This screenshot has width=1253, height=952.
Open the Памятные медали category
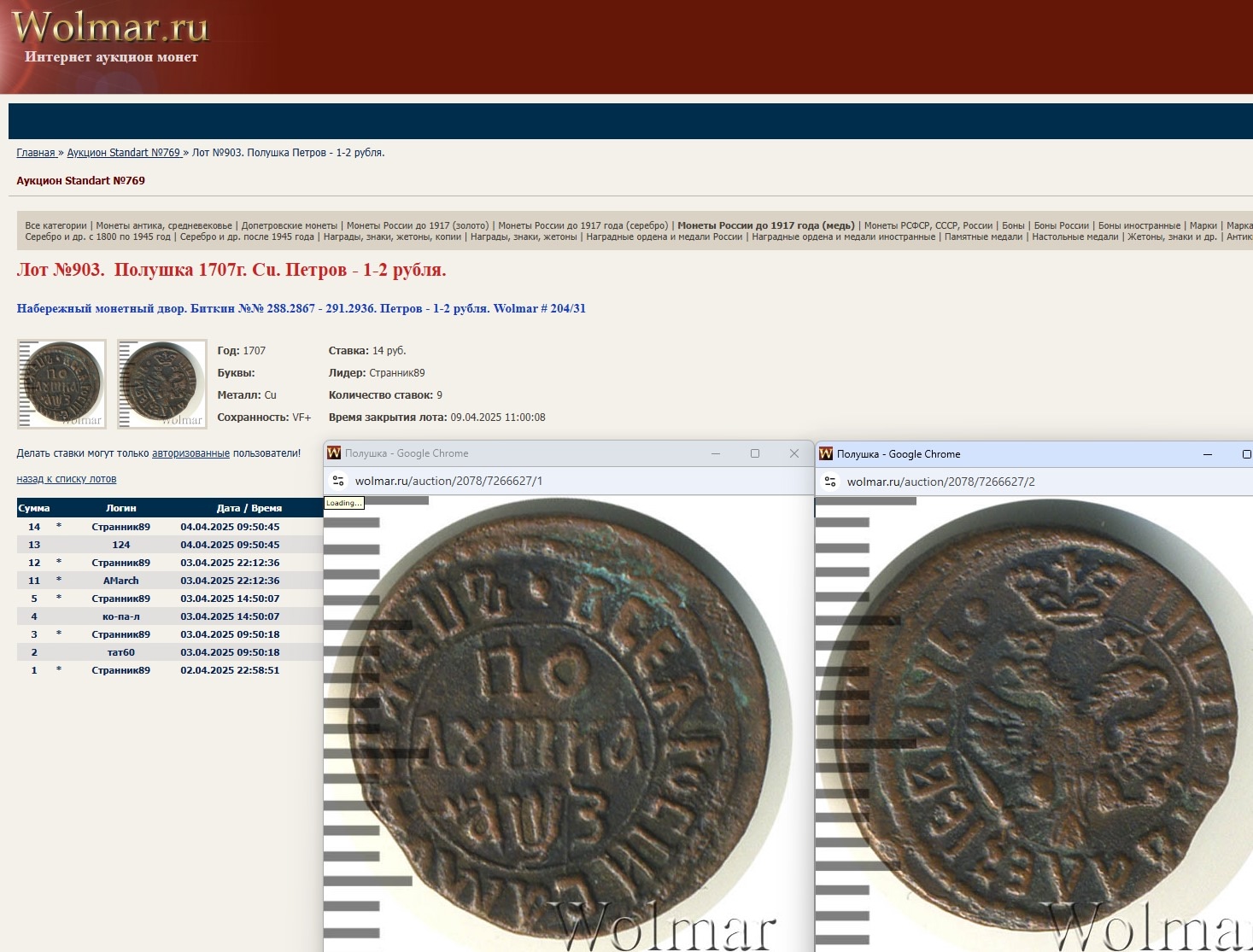coord(983,237)
